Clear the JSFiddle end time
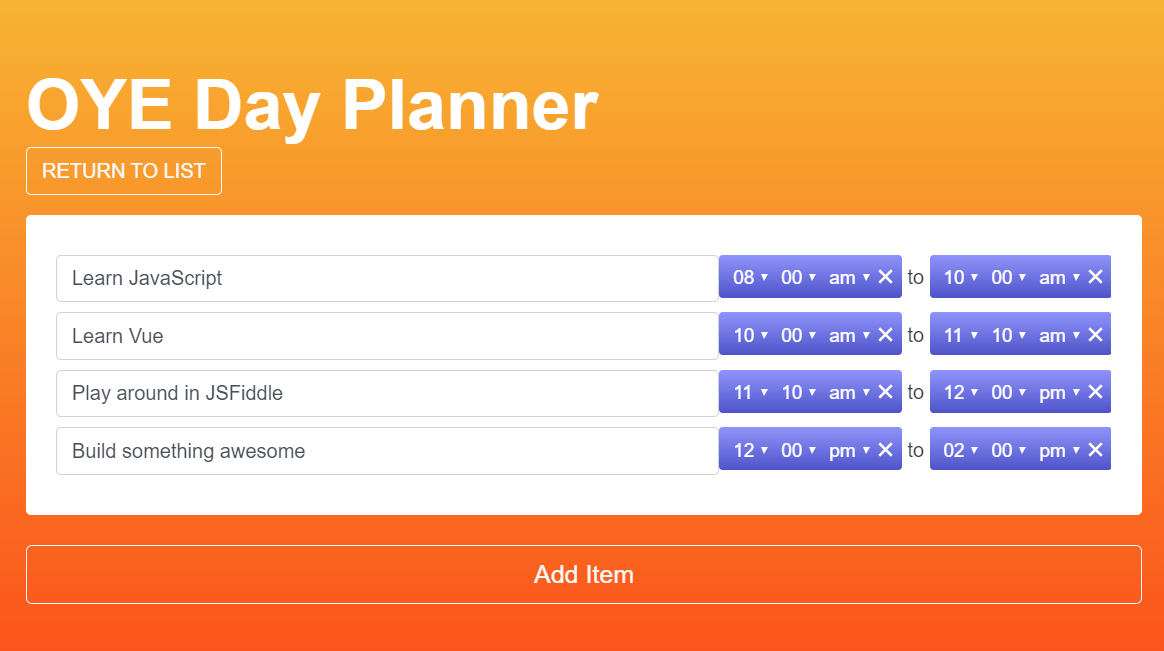The height and width of the screenshot is (651, 1164). pos(1095,392)
